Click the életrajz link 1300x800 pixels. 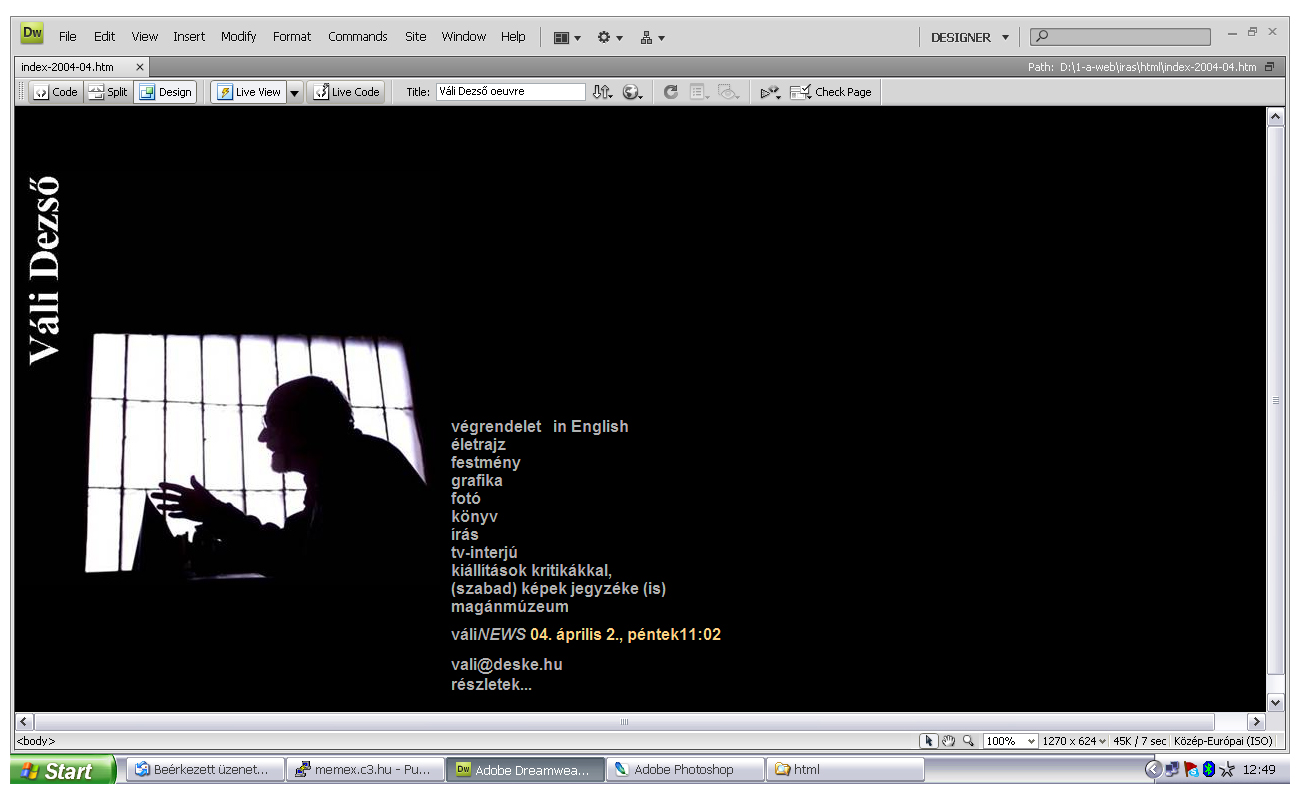[x=478, y=445]
